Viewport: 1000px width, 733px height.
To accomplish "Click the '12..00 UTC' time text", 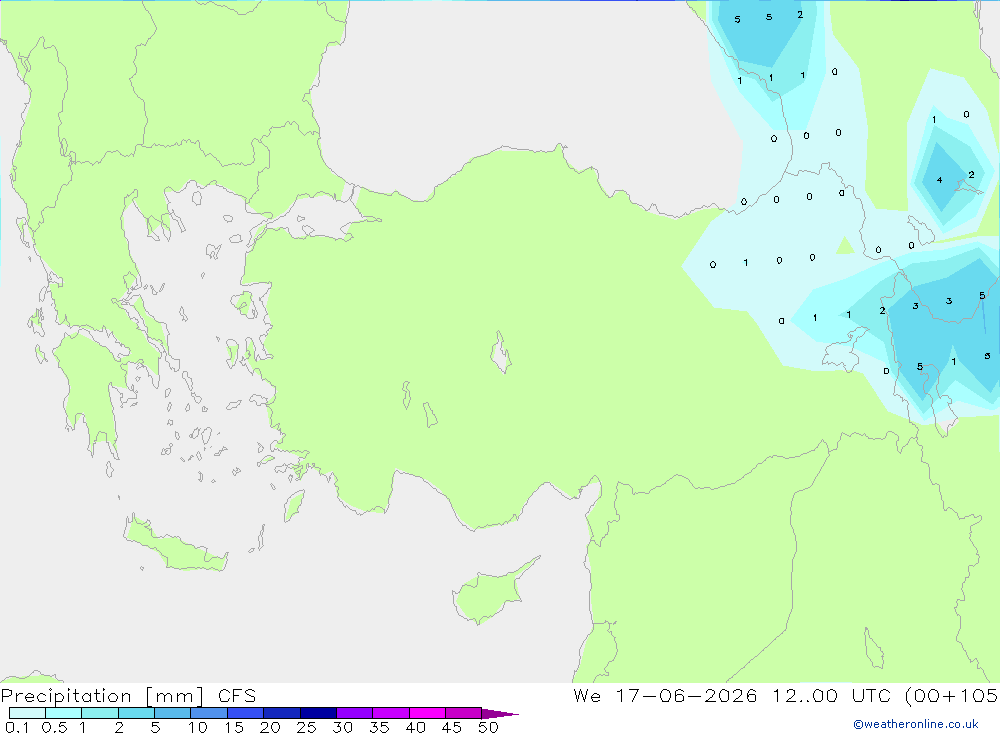I will pyautogui.click(x=834, y=695).
